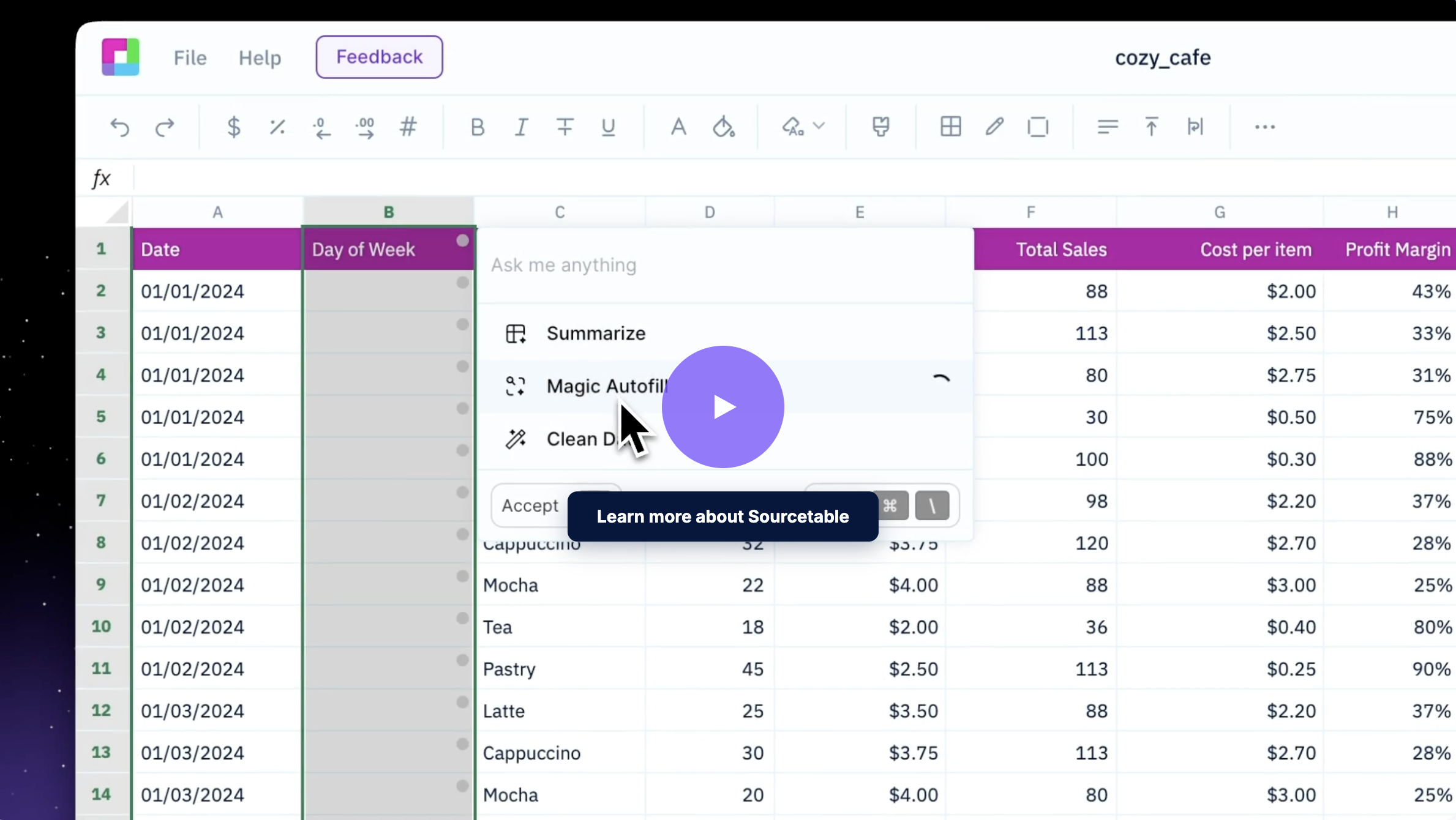The image size is (1456, 820).
Task: Expand the font style dropdown arrow
Action: click(x=819, y=126)
